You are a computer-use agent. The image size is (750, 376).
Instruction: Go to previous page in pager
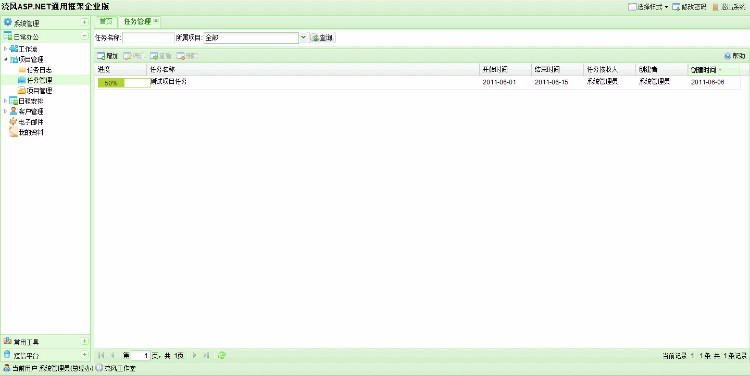(113, 355)
